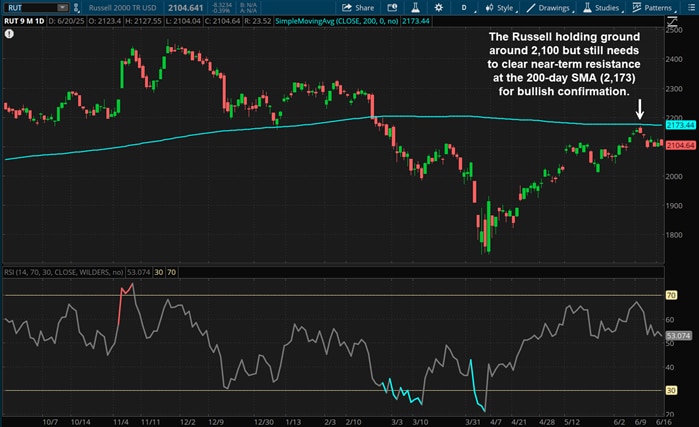The image size is (699, 427).
Task: Click the red 2104.64 price axis bubble
Action: (x=680, y=145)
